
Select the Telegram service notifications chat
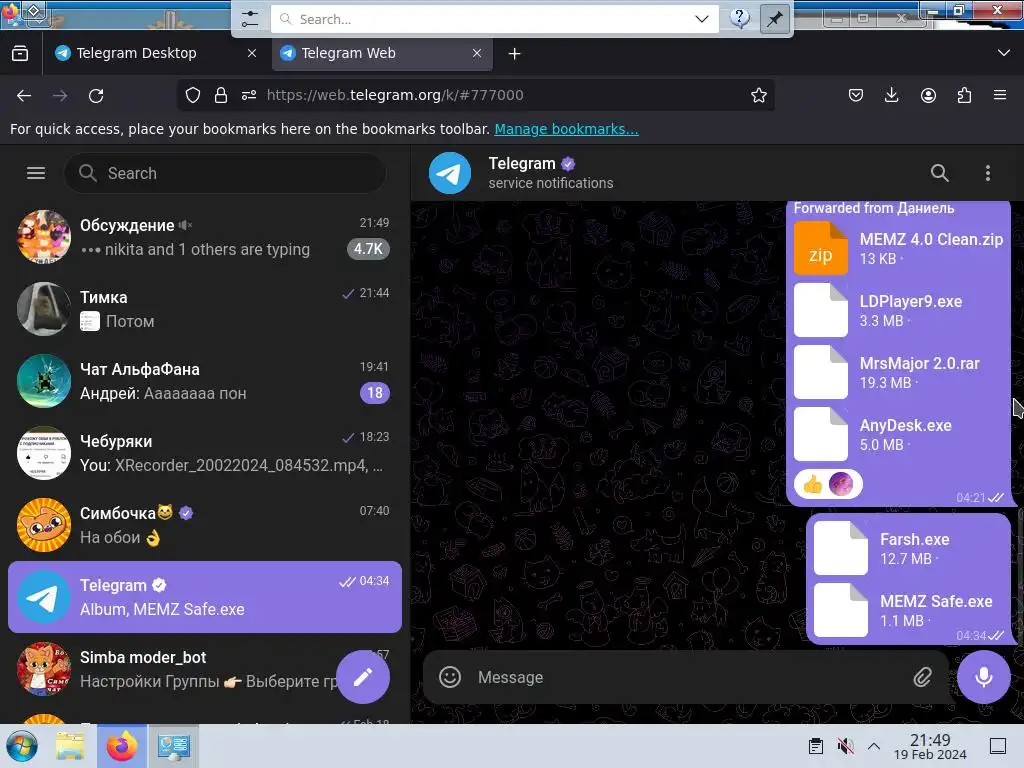tap(204, 597)
